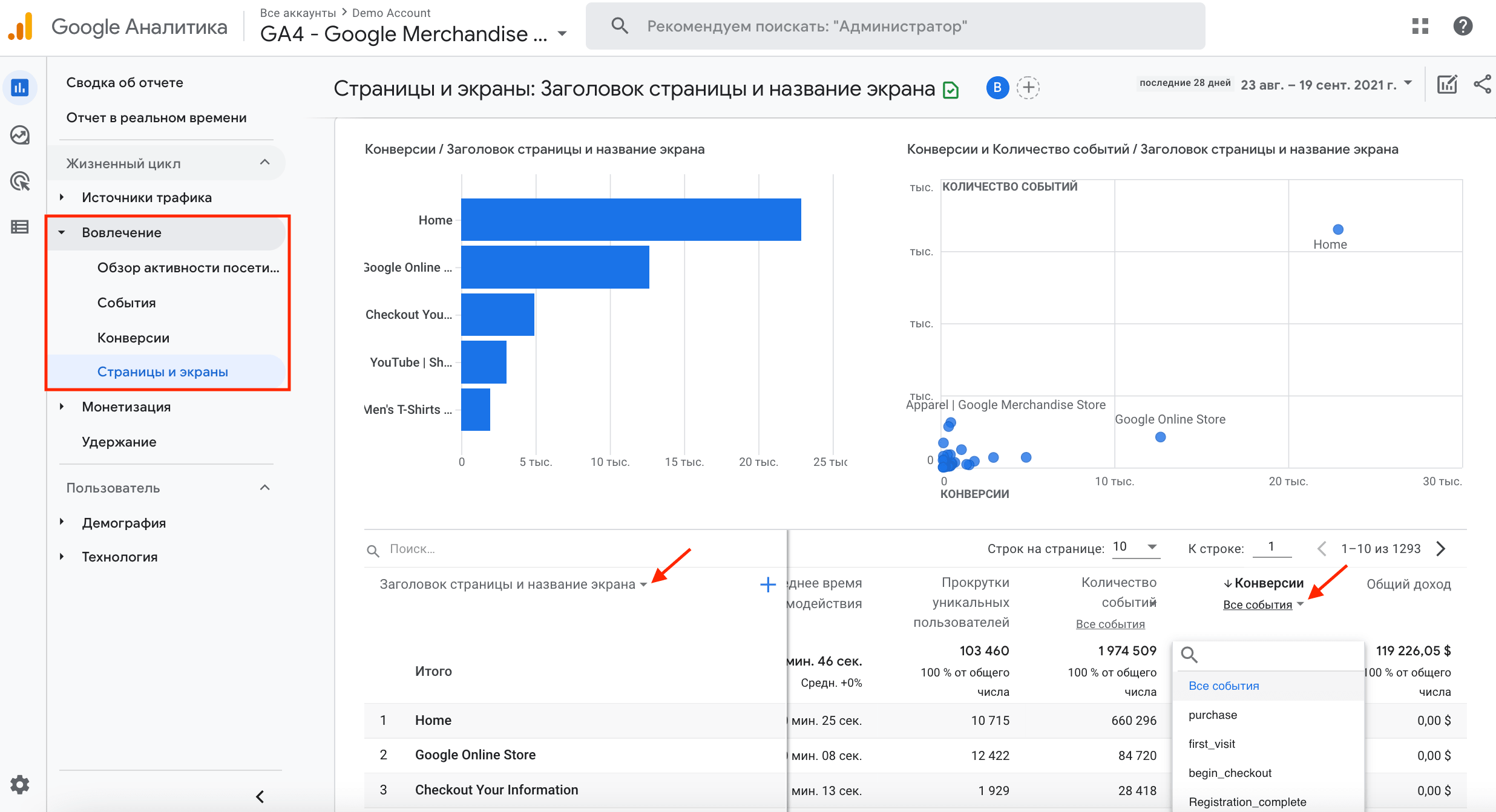Collapse the Жизненный цикл section
Image resolution: width=1496 pixels, height=812 pixels.
coord(264,162)
